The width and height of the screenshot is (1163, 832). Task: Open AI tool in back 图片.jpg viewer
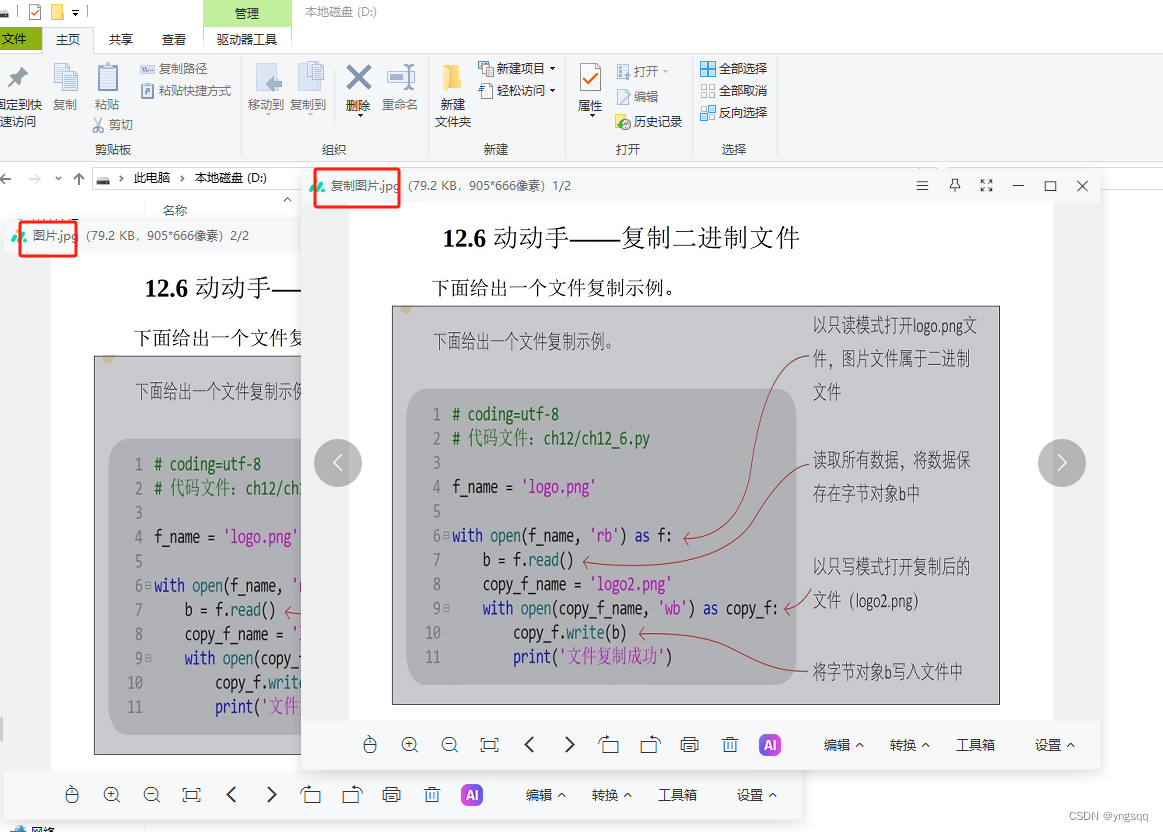pyautogui.click(x=472, y=795)
